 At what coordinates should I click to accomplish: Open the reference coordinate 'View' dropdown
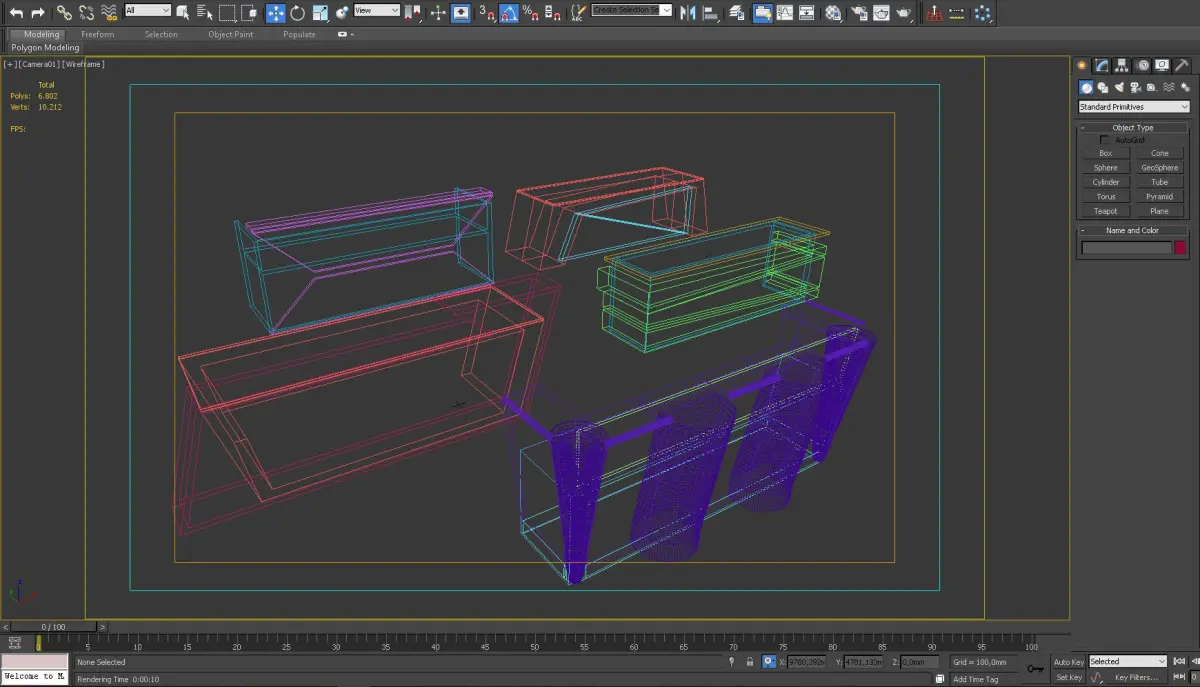[377, 10]
